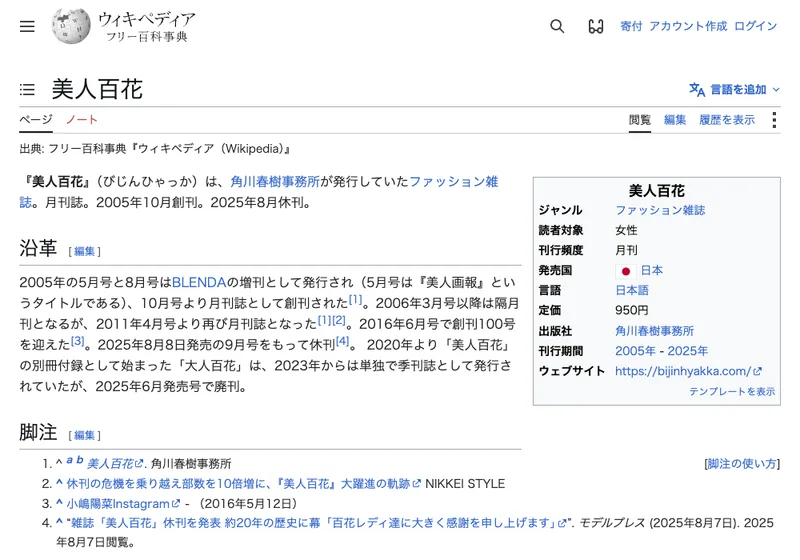The image size is (800, 560).
Task: Click the NIKKEI STYLE source text
Action: click(x=465, y=483)
